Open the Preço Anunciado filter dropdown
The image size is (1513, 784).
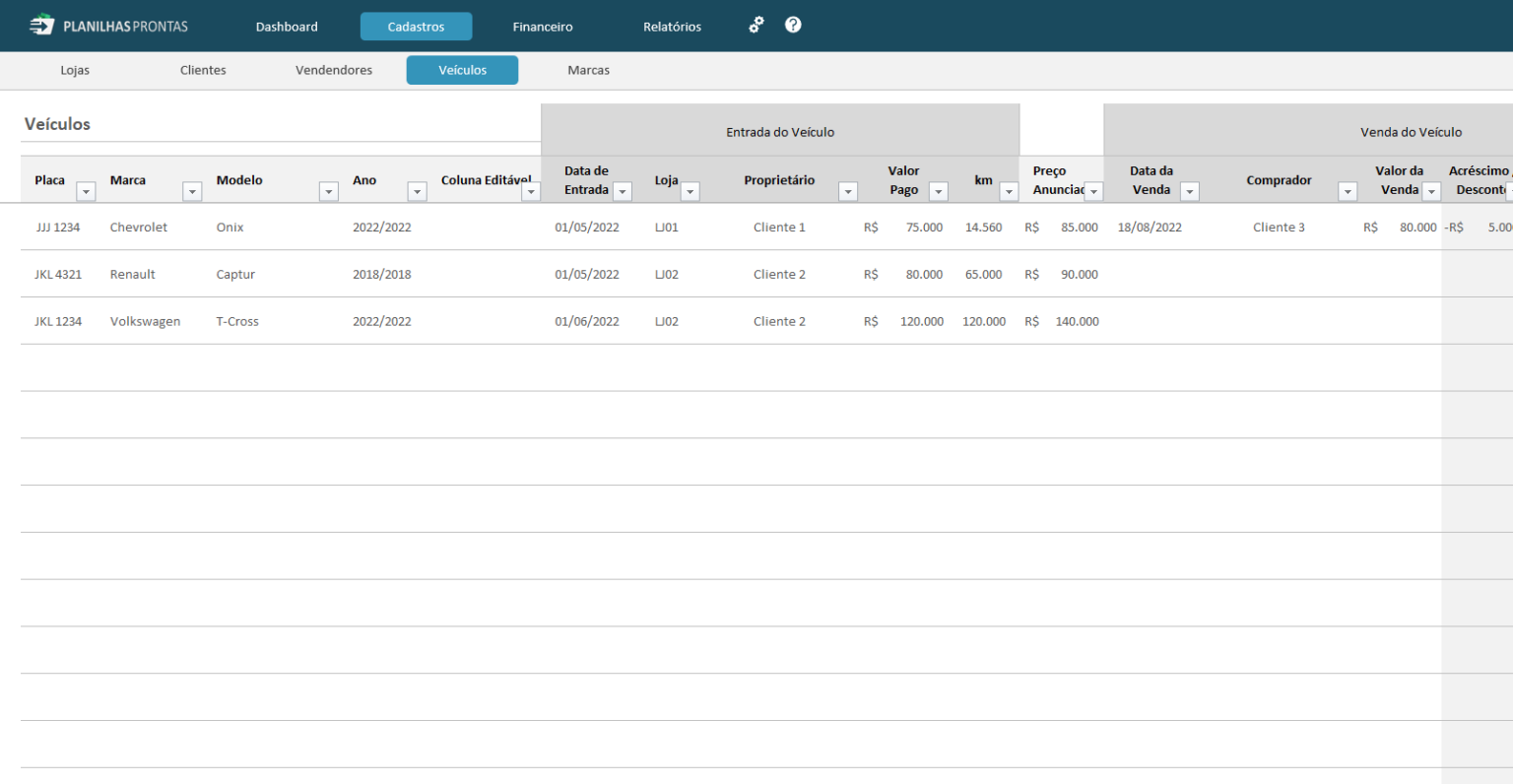tap(1093, 191)
